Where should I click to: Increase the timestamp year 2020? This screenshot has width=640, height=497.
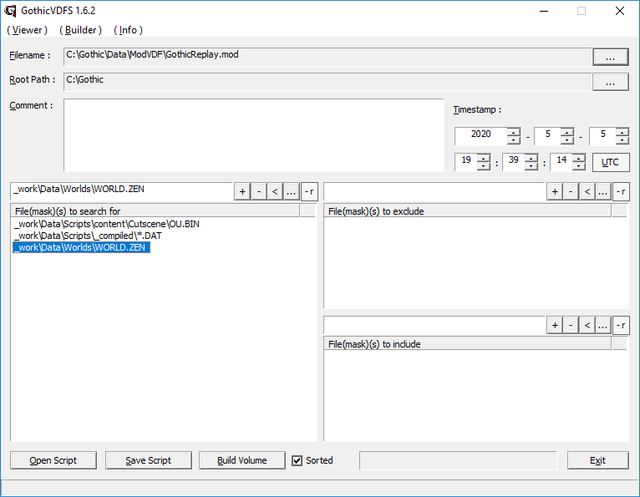click(513, 131)
